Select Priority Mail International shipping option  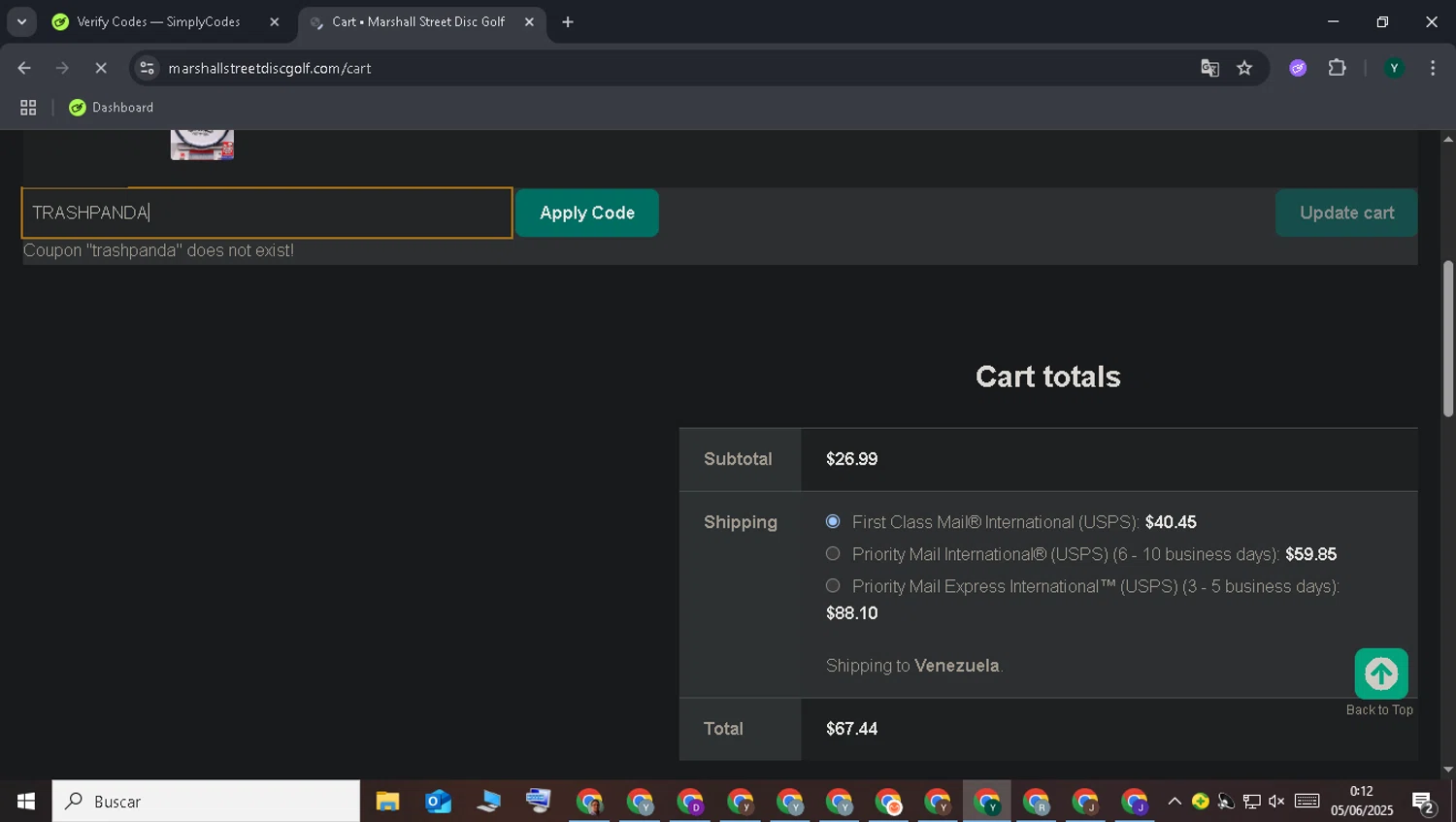[833, 553]
